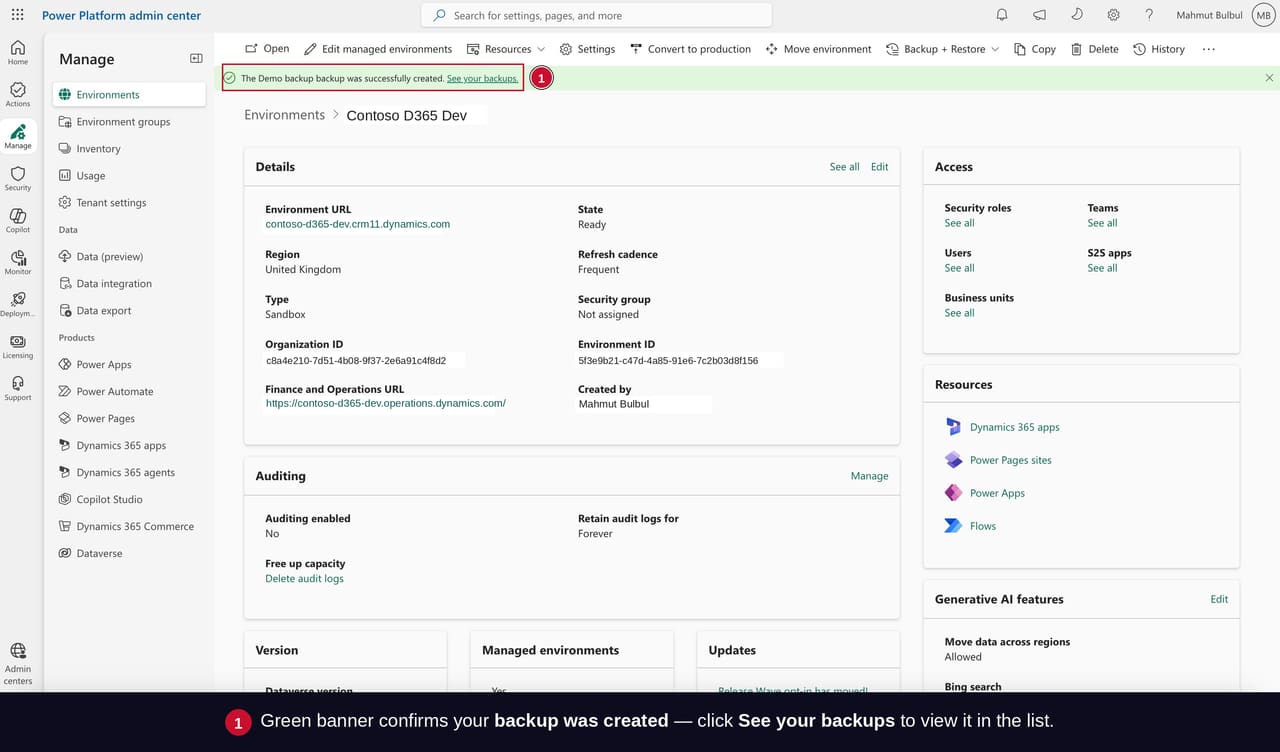The height and width of the screenshot is (752, 1280).
Task: Open the contoso-d365-dev.crm11.dynamics.com URL
Action: click(357, 224)
